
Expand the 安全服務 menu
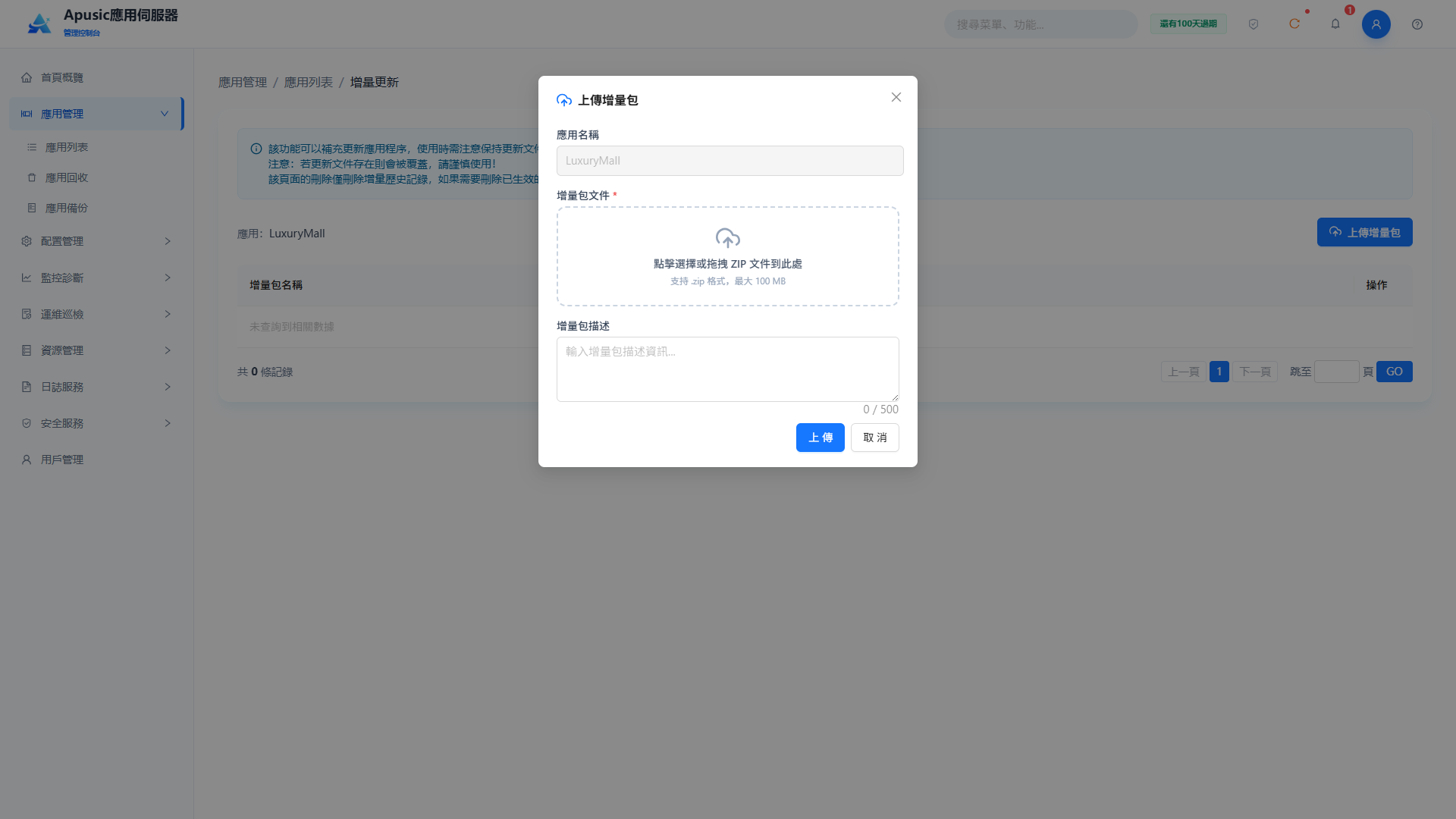click(96, 423)
